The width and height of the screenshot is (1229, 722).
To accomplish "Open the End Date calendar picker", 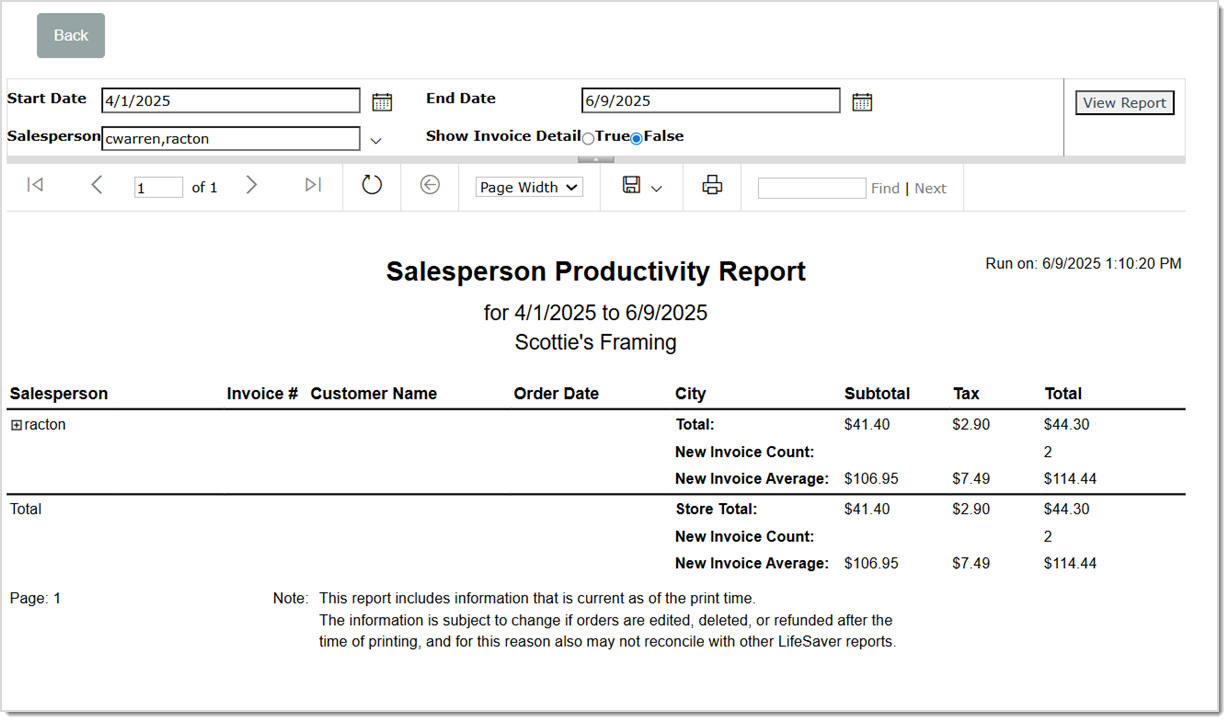I will tap(862, 100).
